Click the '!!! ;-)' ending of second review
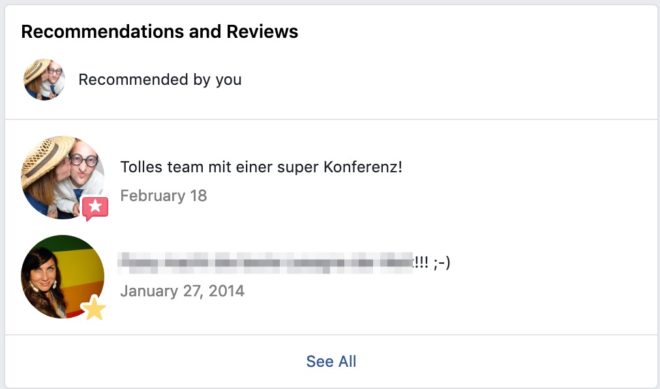Image resolution: width=660 pixels, height=389 pixels. (432, 263)
